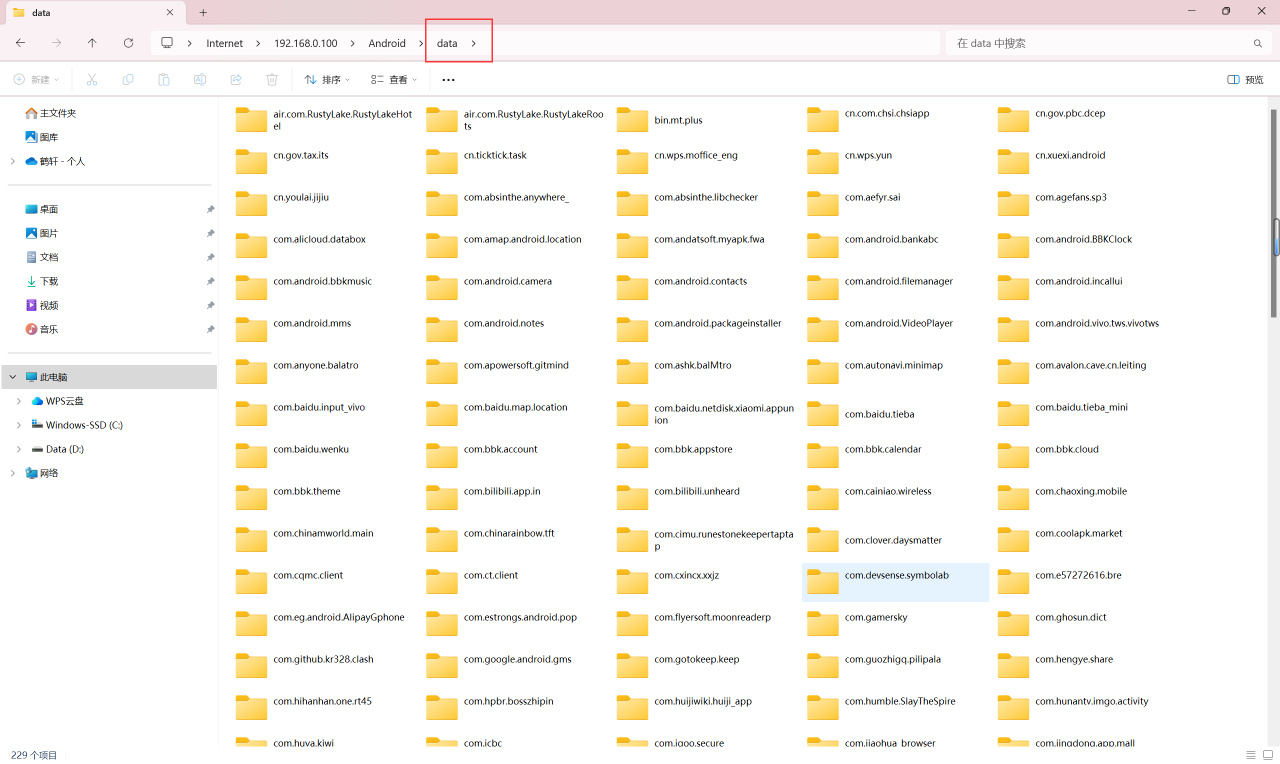Viewport: 1280px width, 764px height.
Task: Click the search magnifier icon
Action: point(1258,43)
